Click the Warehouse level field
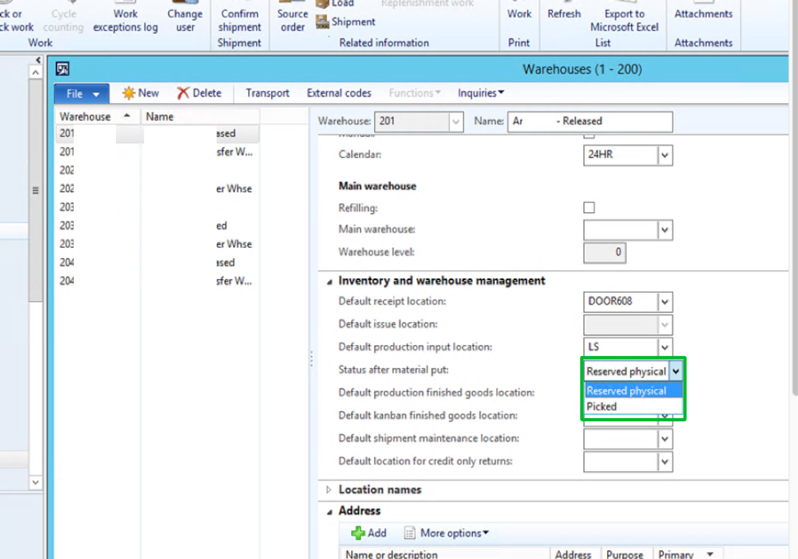798x559 pixels. point(605,253)
